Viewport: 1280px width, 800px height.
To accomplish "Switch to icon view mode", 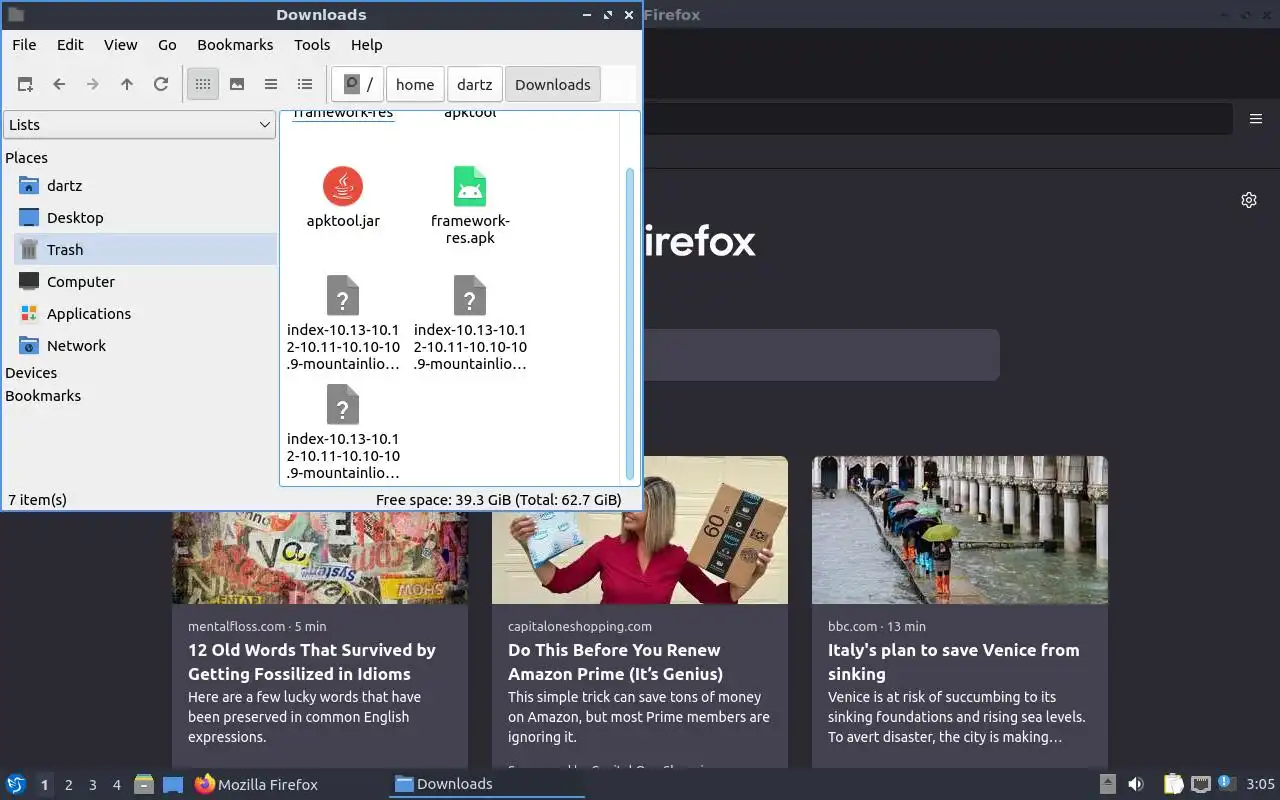I will pyautogui.click(x=203, y=85).
